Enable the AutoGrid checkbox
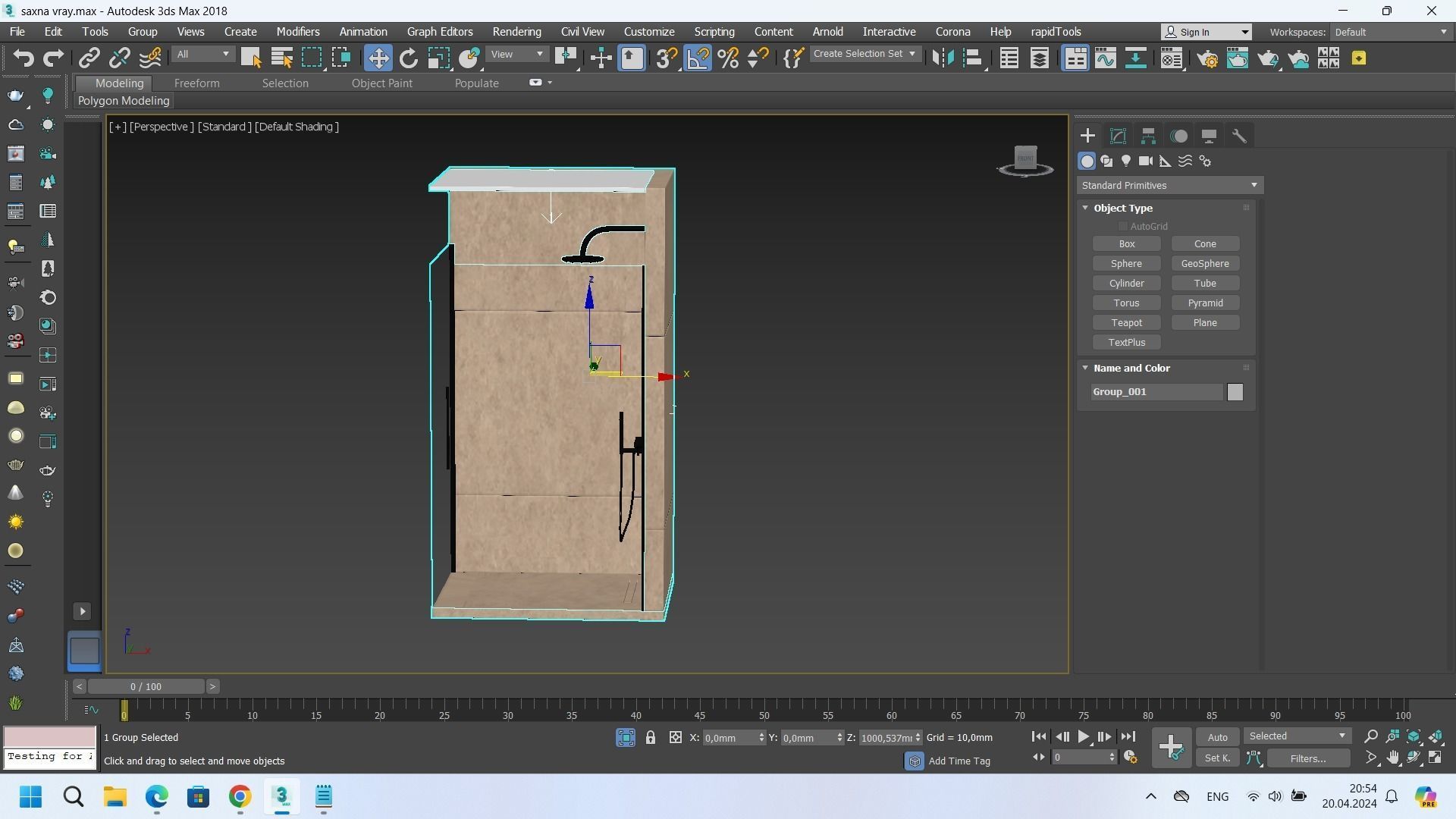 [1122, 226]
